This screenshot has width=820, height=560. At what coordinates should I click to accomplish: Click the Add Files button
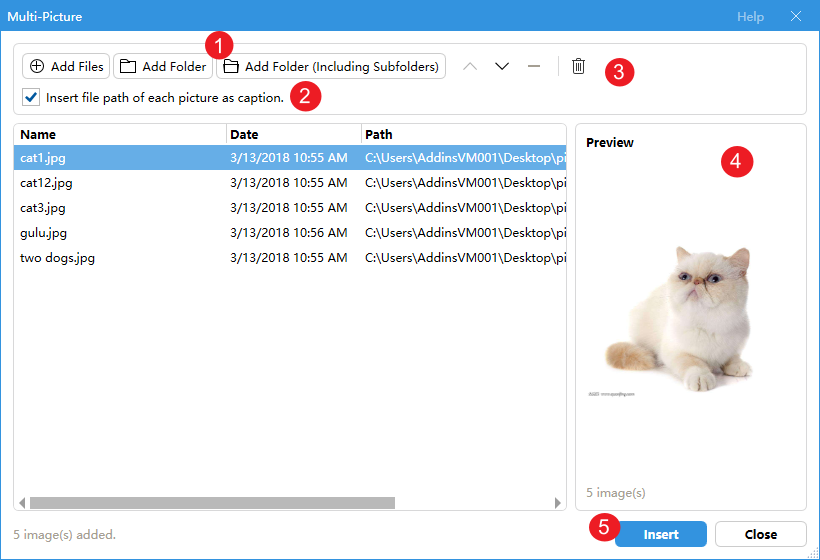[66, 66]
